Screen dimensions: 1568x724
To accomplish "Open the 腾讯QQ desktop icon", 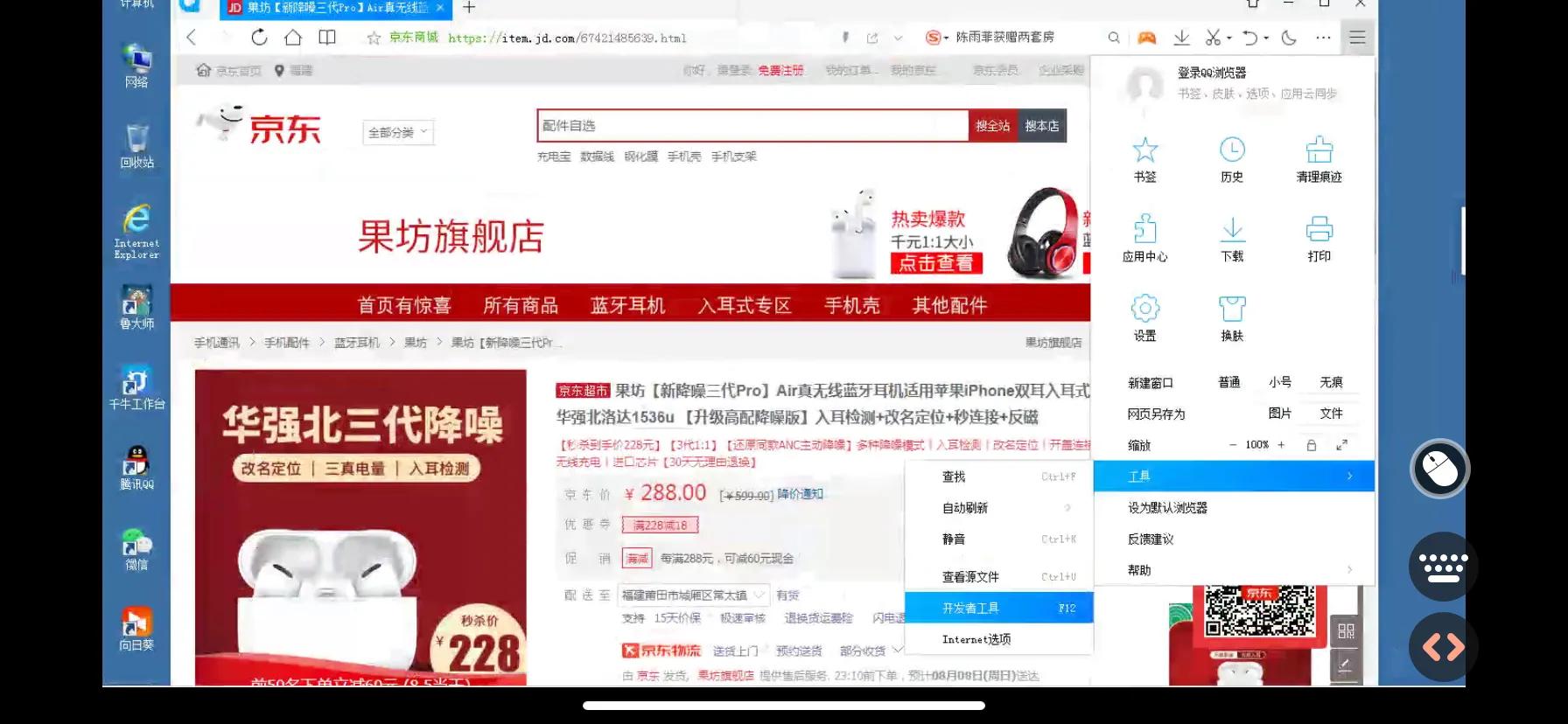I will [136, 468].
